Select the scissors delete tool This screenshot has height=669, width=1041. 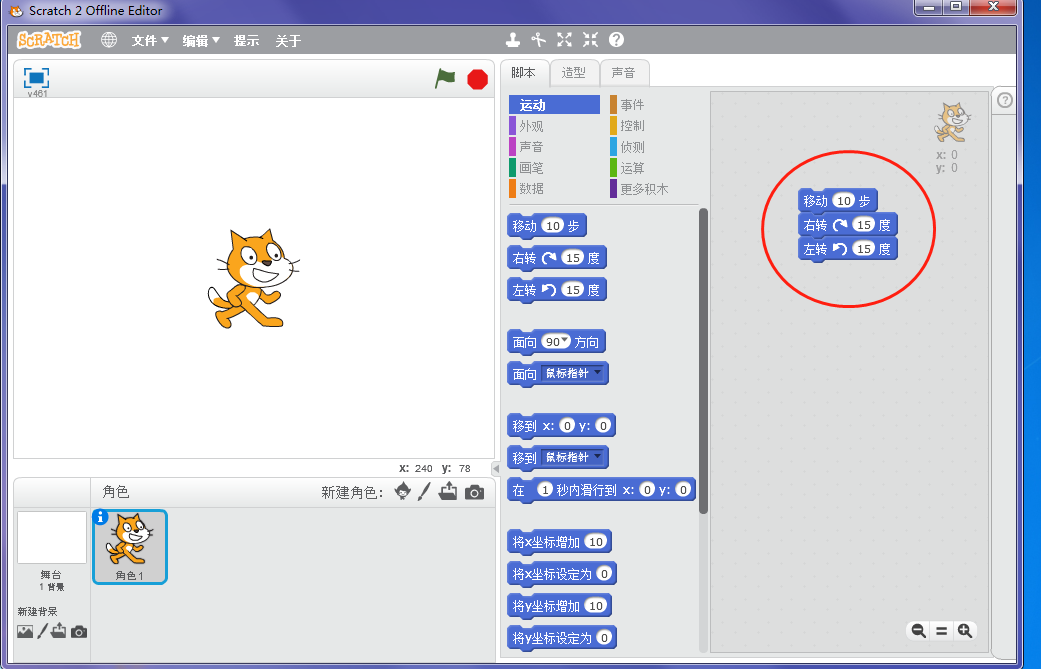point(538,40)
